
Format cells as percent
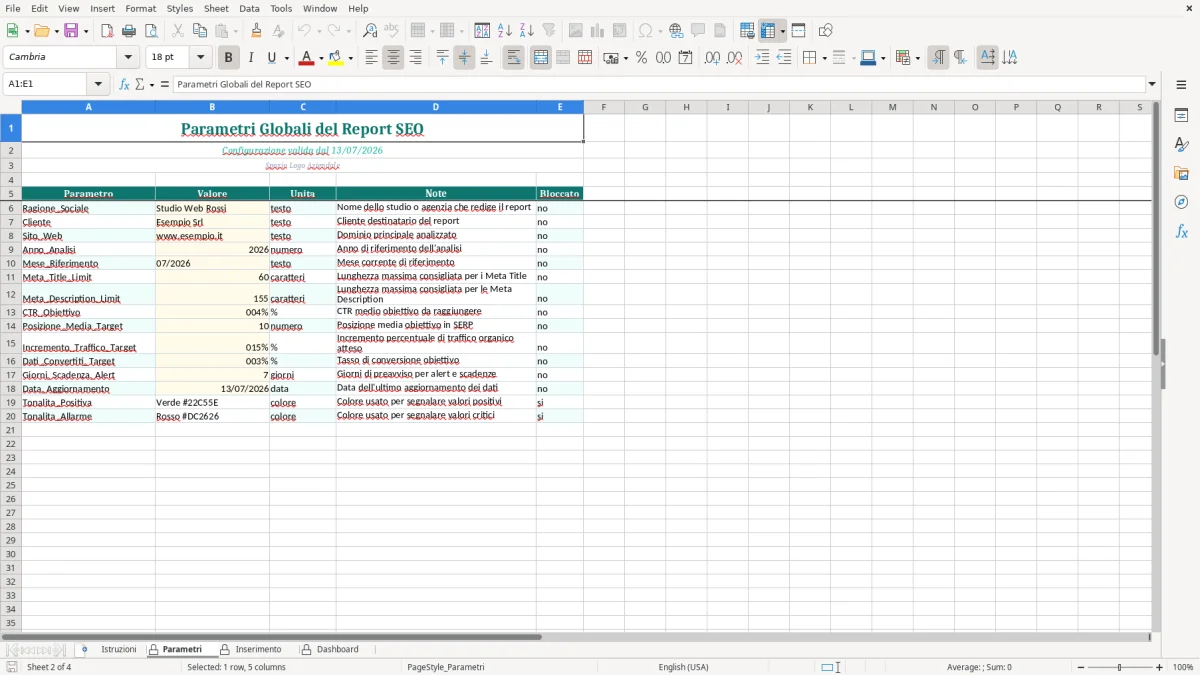(641, 58)
